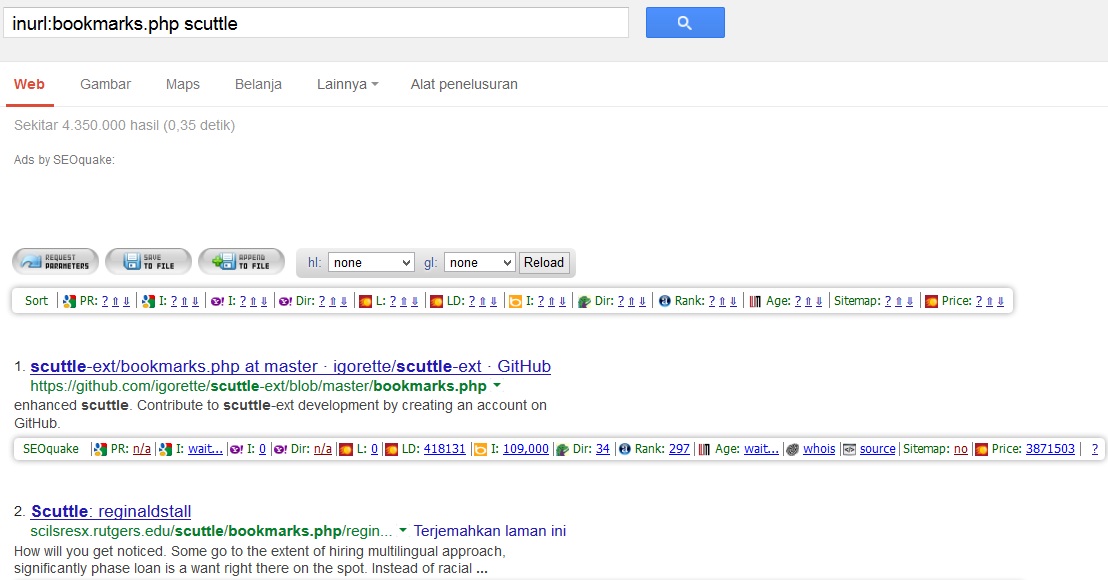The height and width of the screenshot is (580, 1108).
Task: Open the hl language dropdown
Action: pos(370,262)
